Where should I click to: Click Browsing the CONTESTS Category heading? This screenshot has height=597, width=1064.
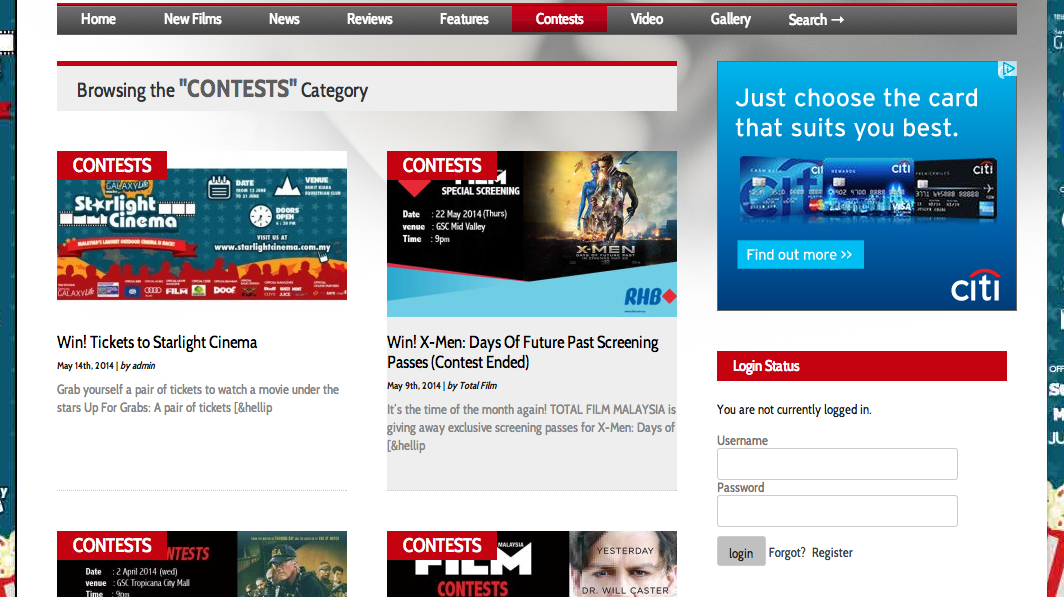tap(222, 90)
